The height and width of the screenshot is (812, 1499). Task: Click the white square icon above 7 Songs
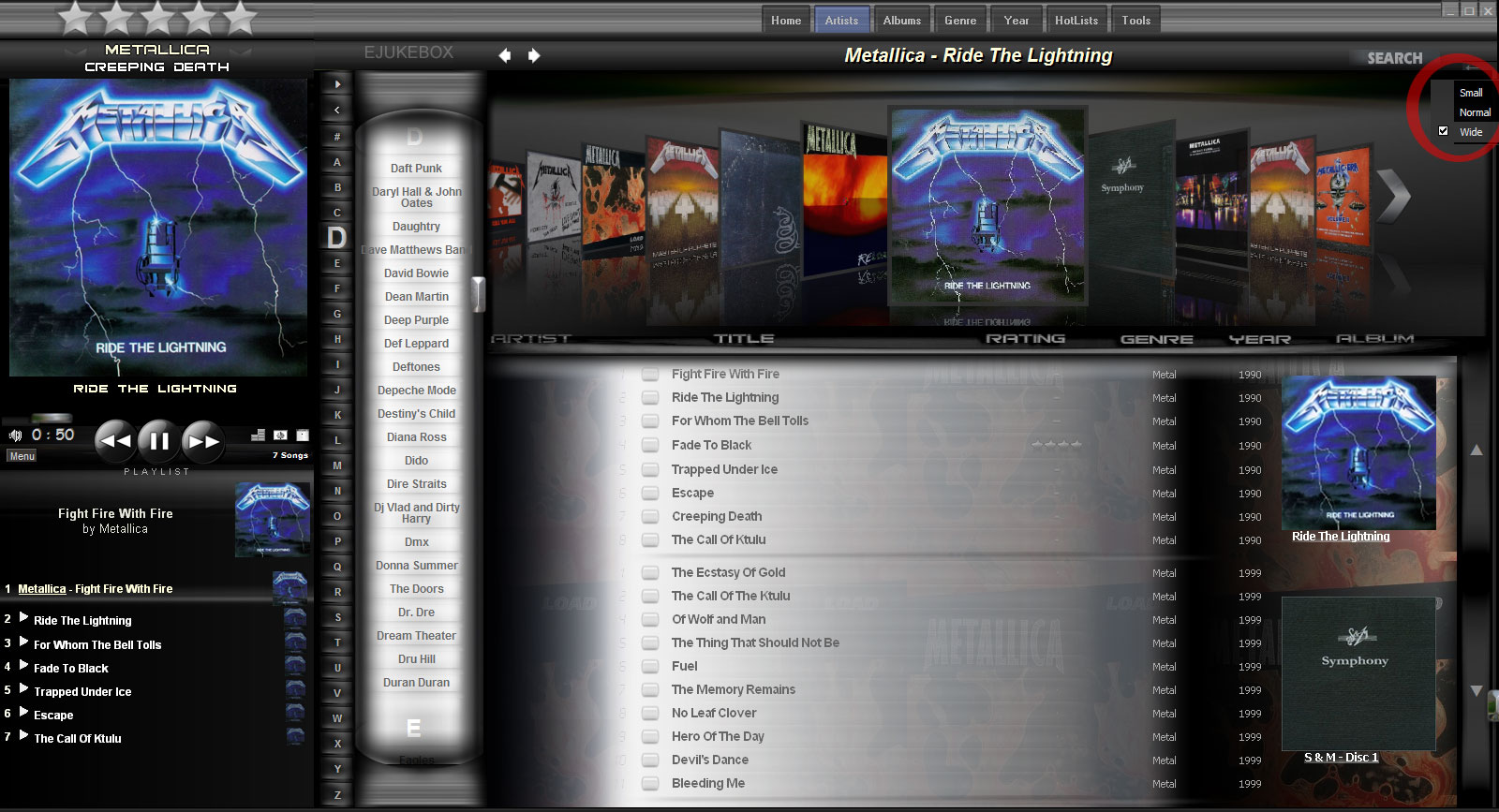(x=303, y=435)
